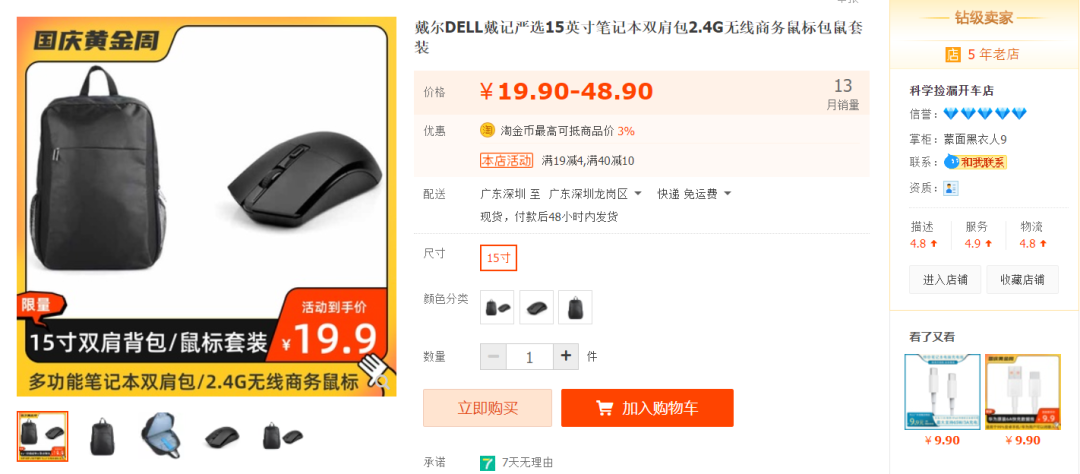Viewport: 1080px width, 474px height.
Task: Click the blue diamond reputation icons
Action: tap(985, 114)
